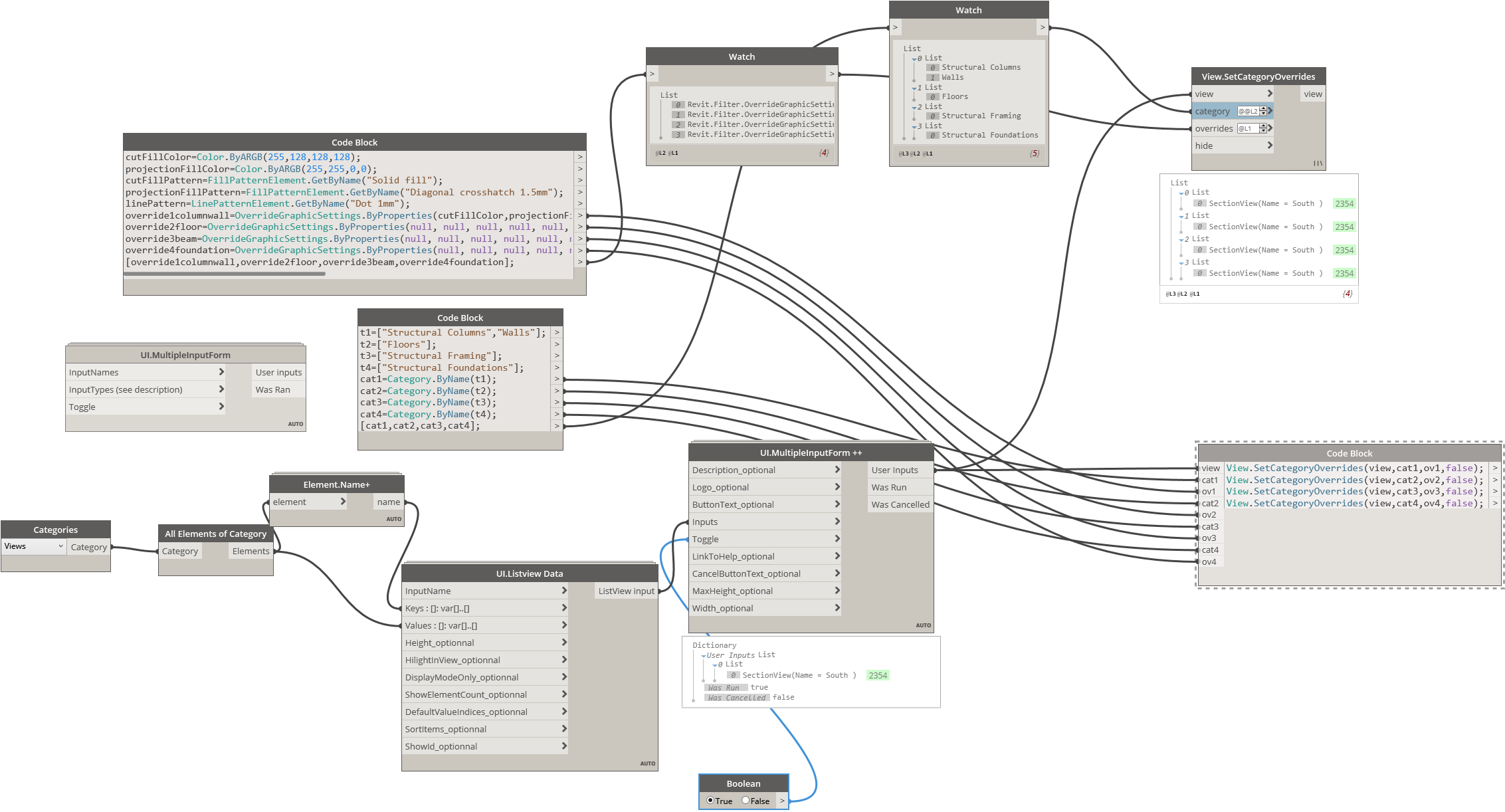Screen dimensions: 1505x812
Task: Click Was Run output on UI.MultipleInputForm ++
Action: click(900, 487)
